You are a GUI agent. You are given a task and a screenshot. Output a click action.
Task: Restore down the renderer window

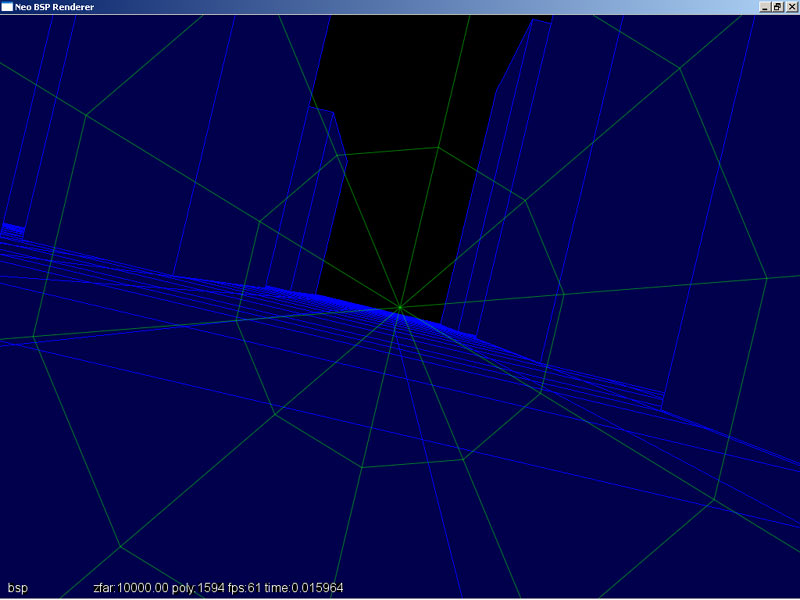tap(777, 7)
